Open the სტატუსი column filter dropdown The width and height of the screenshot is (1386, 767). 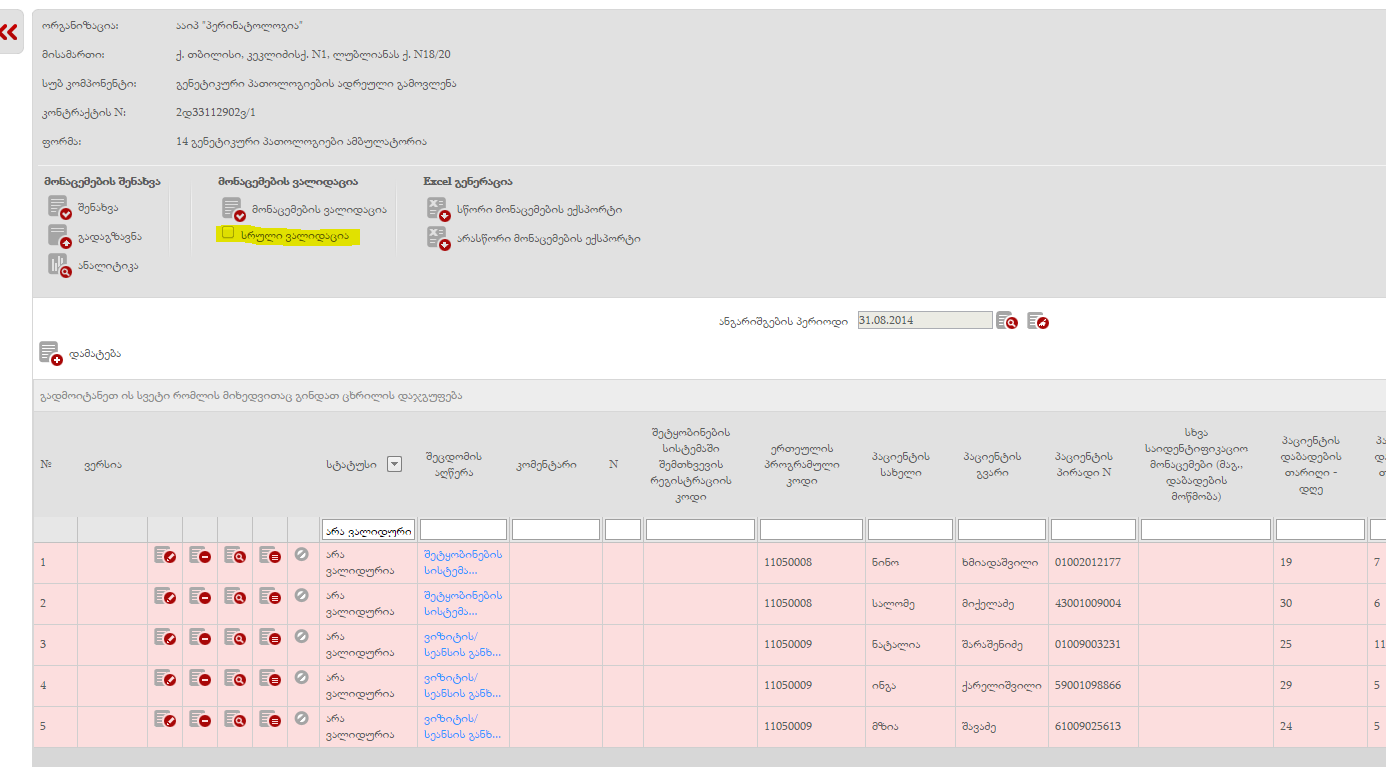(x=394, y=464)
